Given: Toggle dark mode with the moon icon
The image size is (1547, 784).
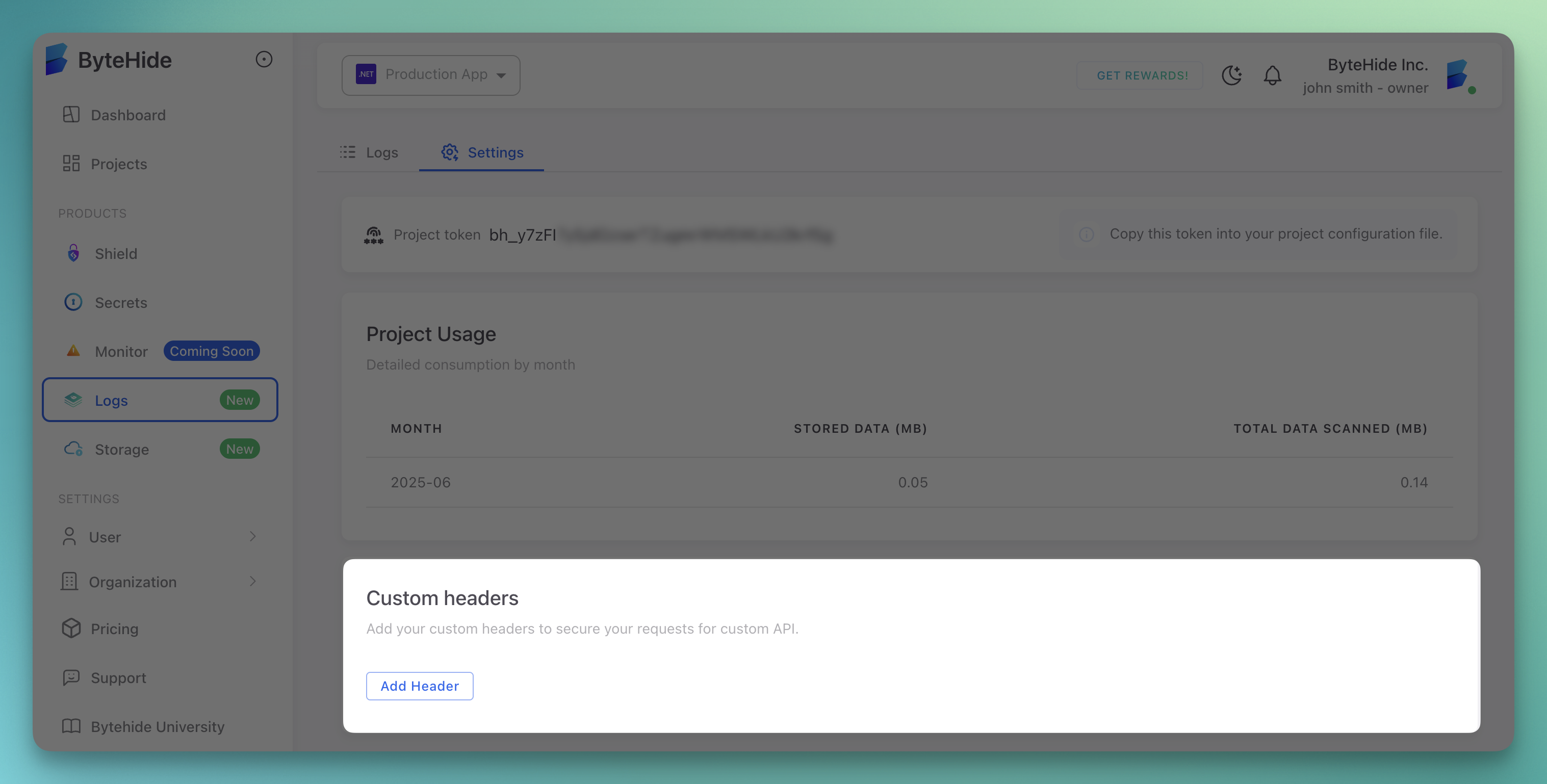Looking at the screenshot, I should coord(1232,75).
